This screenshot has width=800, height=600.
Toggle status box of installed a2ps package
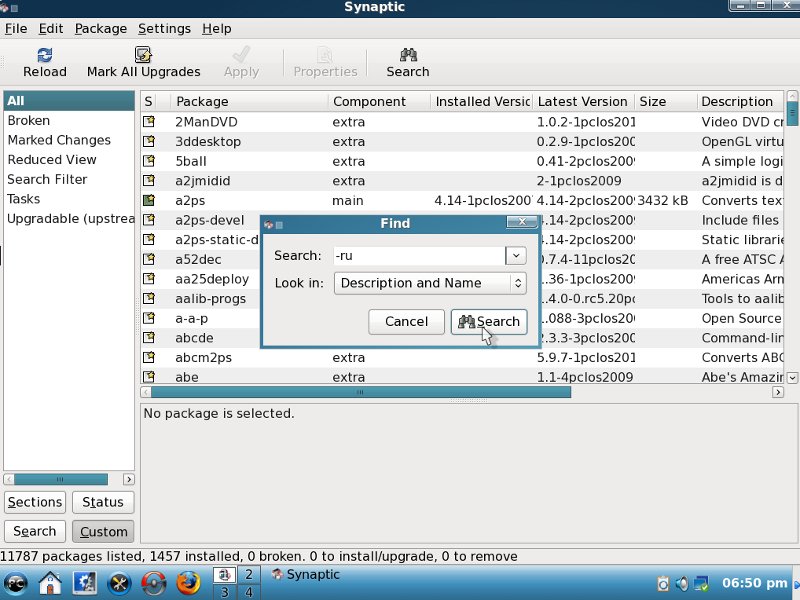click(x=149, y=201)
